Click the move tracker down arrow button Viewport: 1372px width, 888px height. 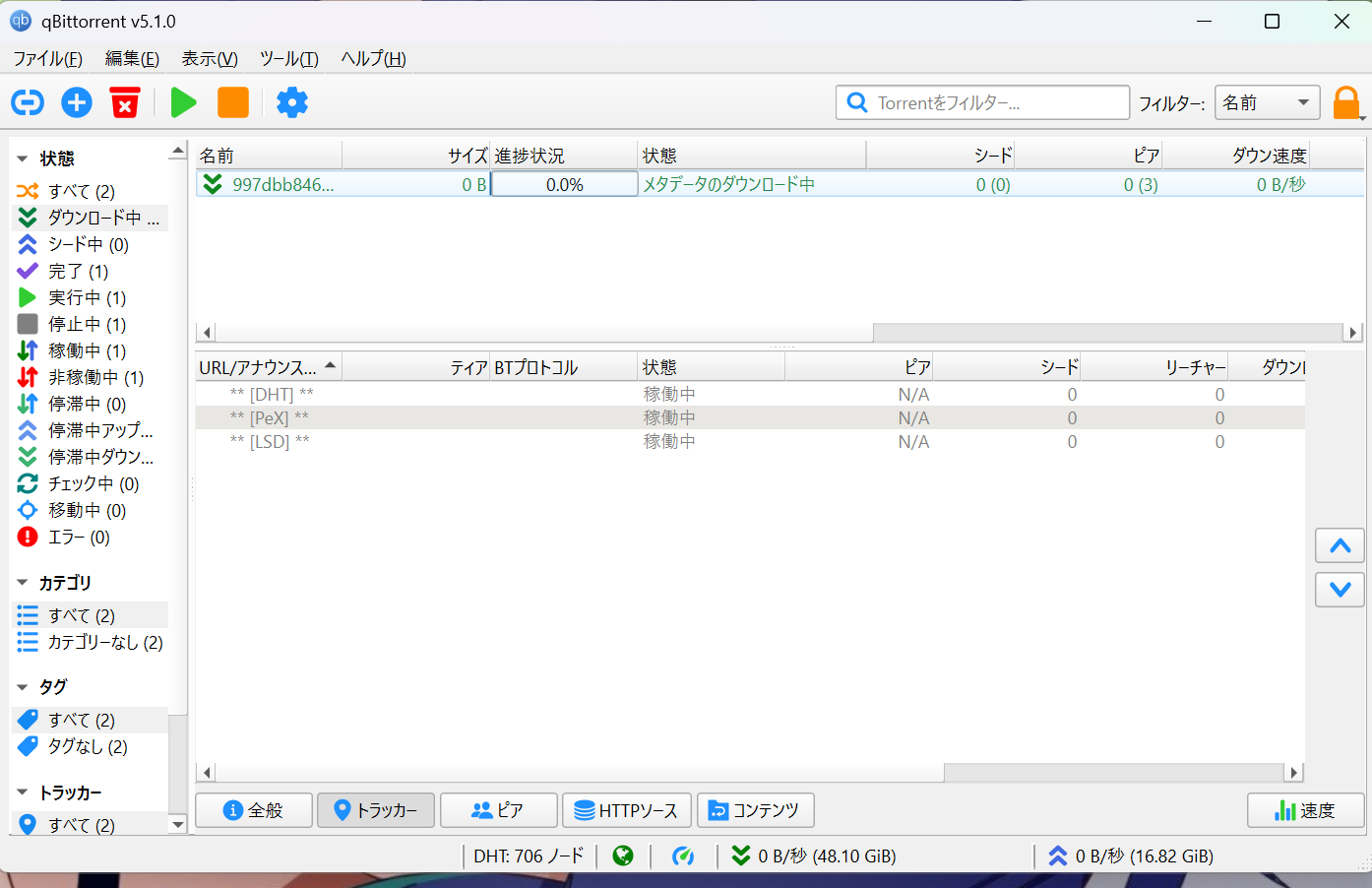[1340, 590]
